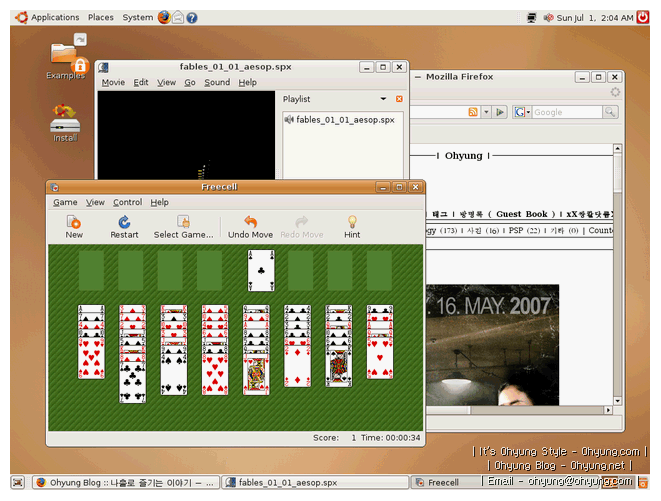Open the Install icon on desktop

tap(65, 124)
